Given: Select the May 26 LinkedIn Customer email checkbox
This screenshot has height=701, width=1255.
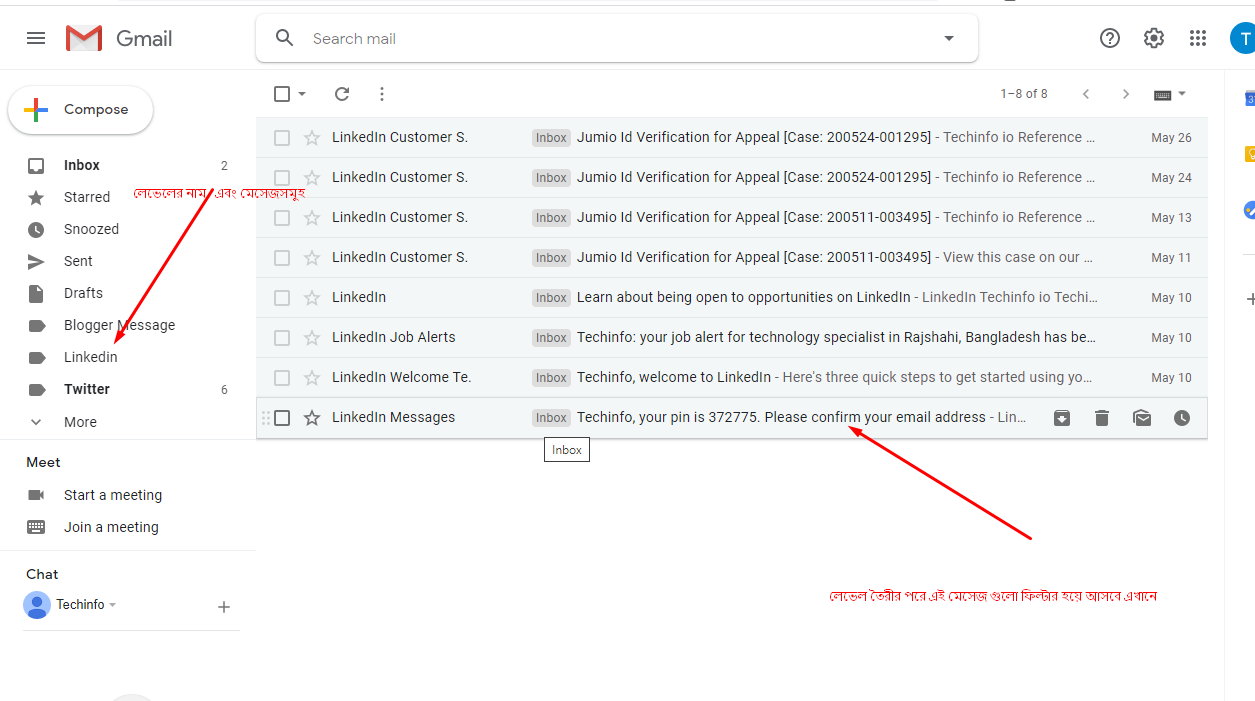Looking at the screenshot, I should [x=282, y=138].
